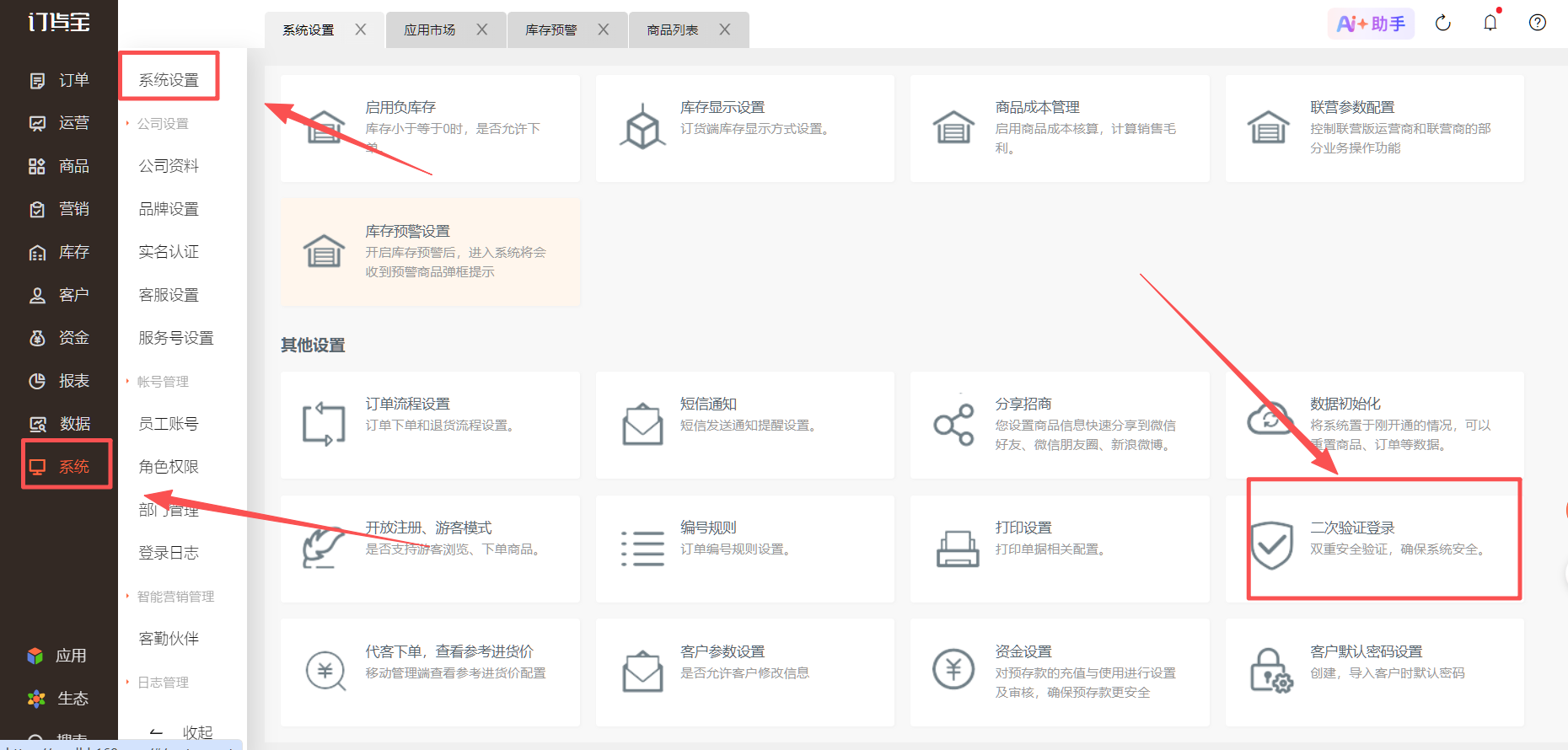Open the 库存预警设置 card
1568x750 pixels.
click(x=430, y=252)
